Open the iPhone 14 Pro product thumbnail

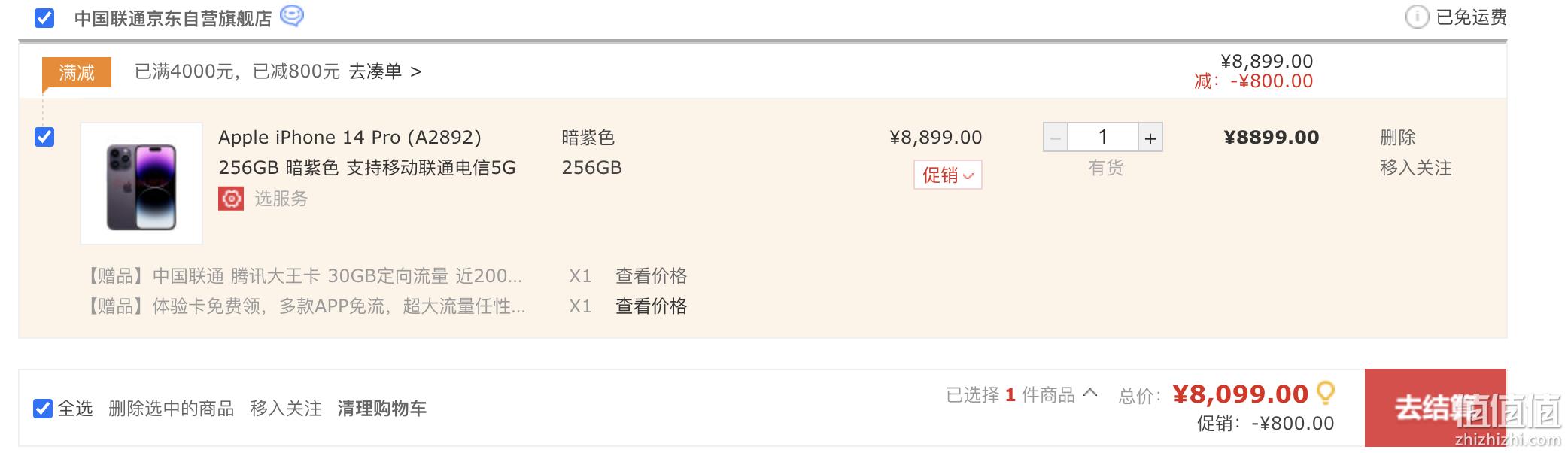tap(141, 184)
